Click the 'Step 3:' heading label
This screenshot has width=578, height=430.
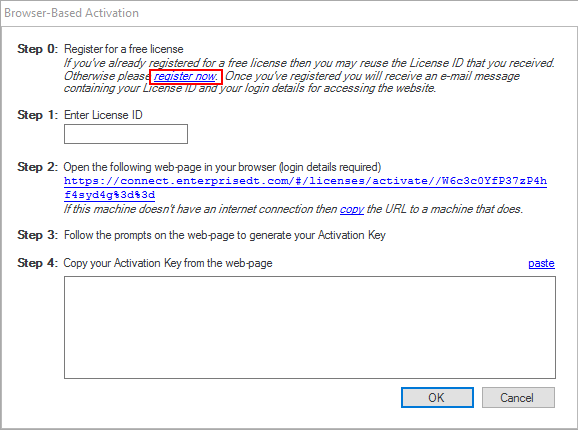coord(37,235)
